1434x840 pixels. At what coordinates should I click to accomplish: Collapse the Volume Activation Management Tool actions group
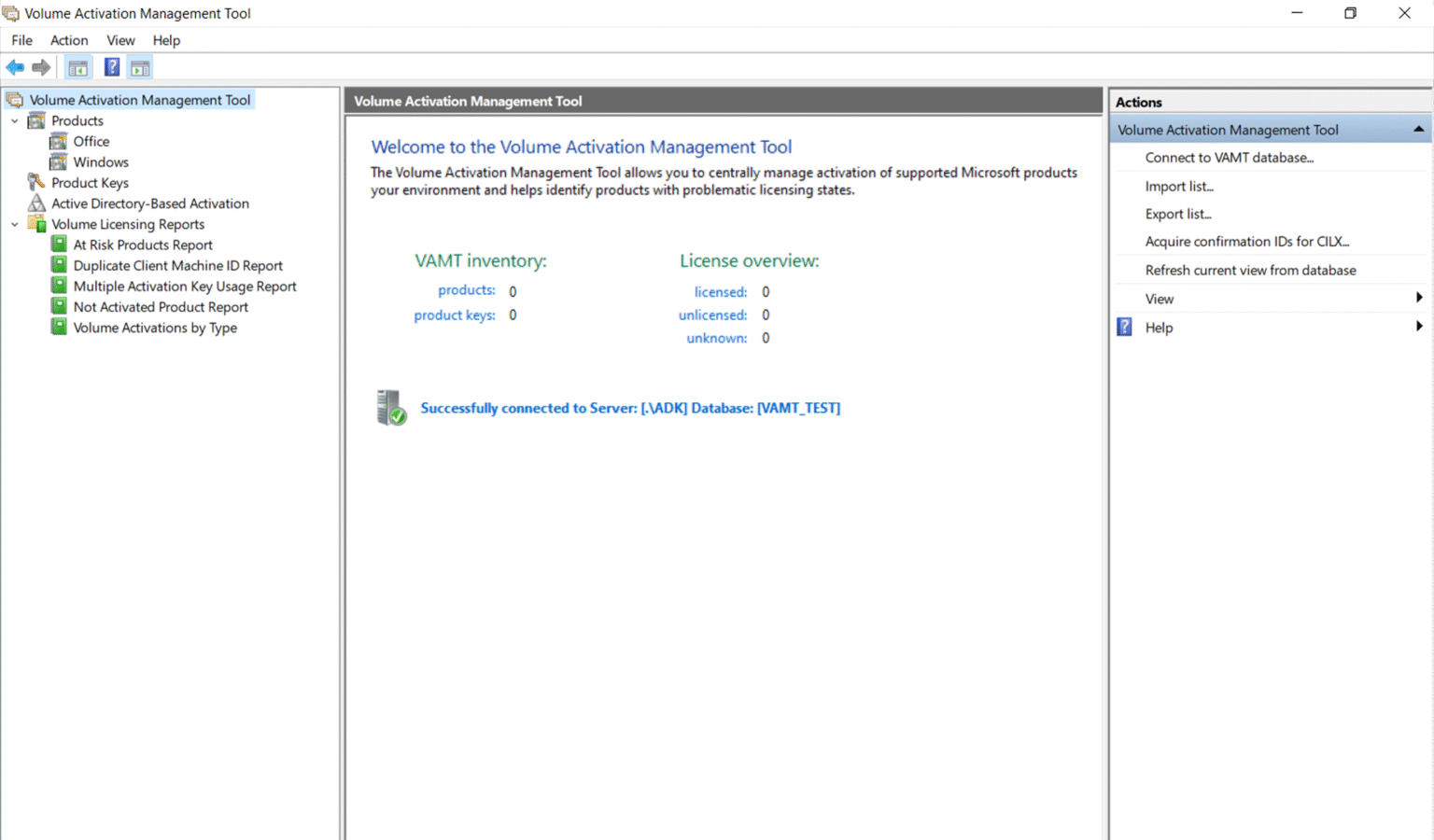point(1418,129)
